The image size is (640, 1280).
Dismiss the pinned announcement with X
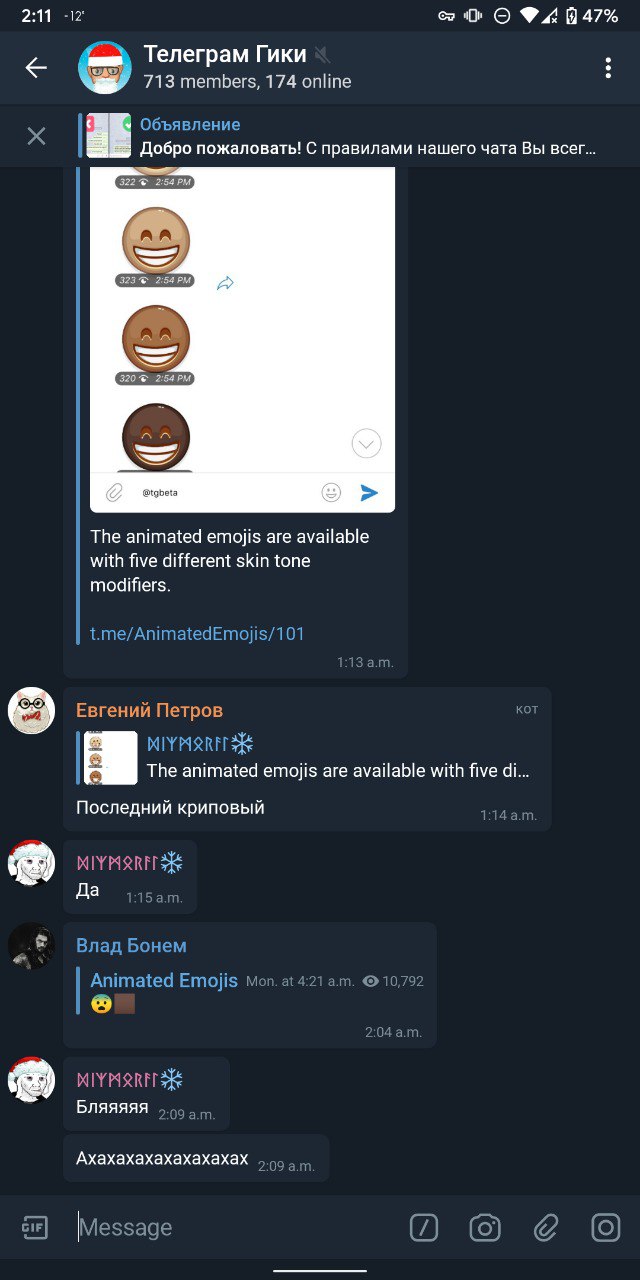[36, 136]
